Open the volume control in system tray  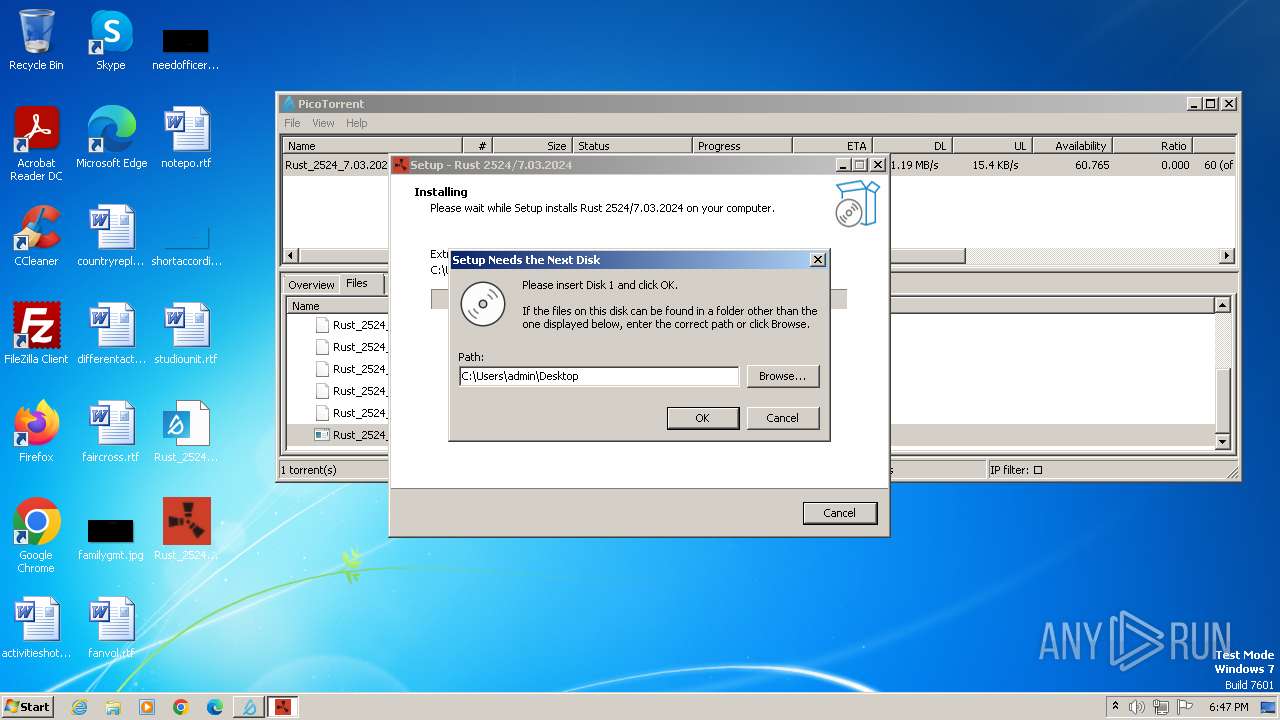(x=1137, y=707)
